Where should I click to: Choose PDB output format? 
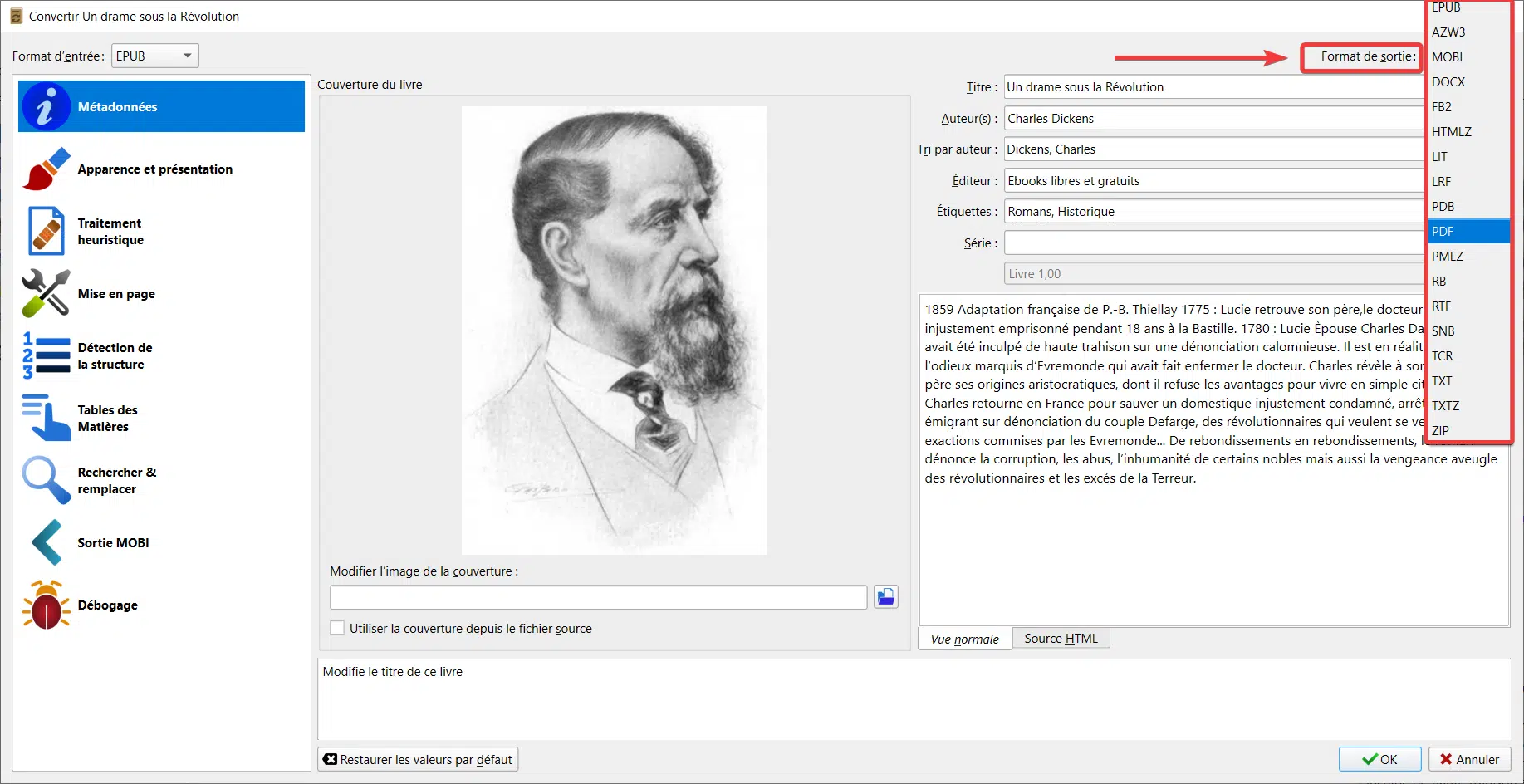tap(1468, 207)
